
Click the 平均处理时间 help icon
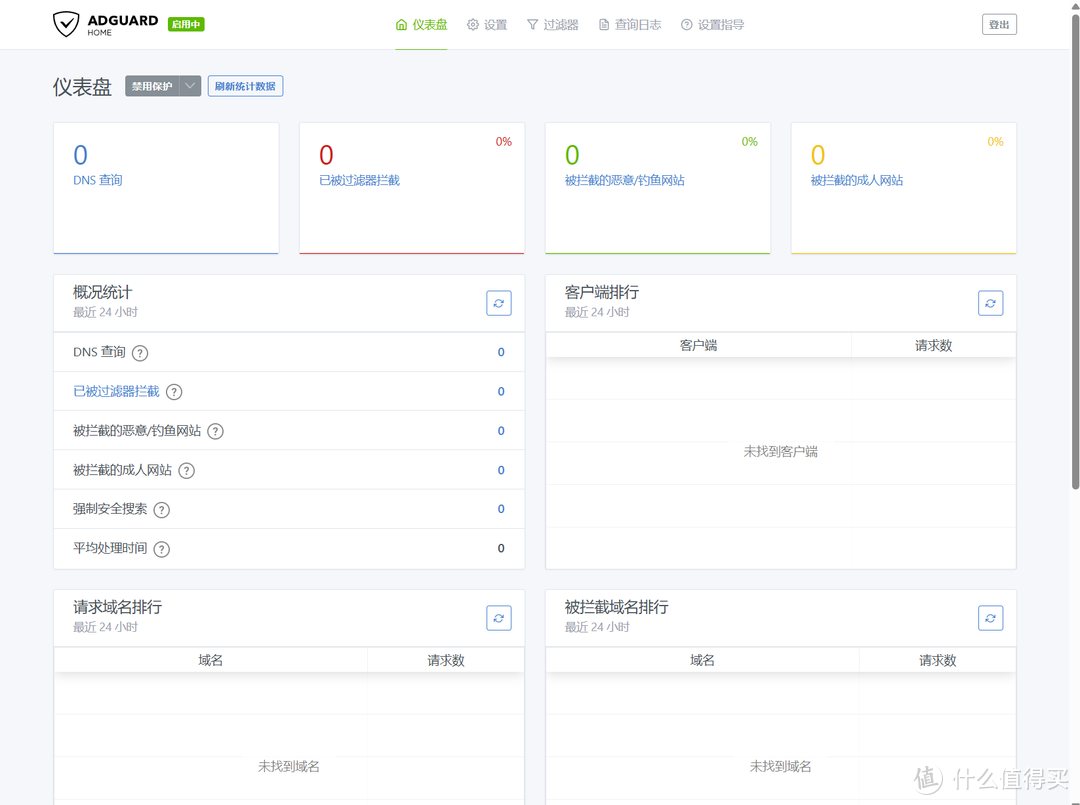click(162, 548)
